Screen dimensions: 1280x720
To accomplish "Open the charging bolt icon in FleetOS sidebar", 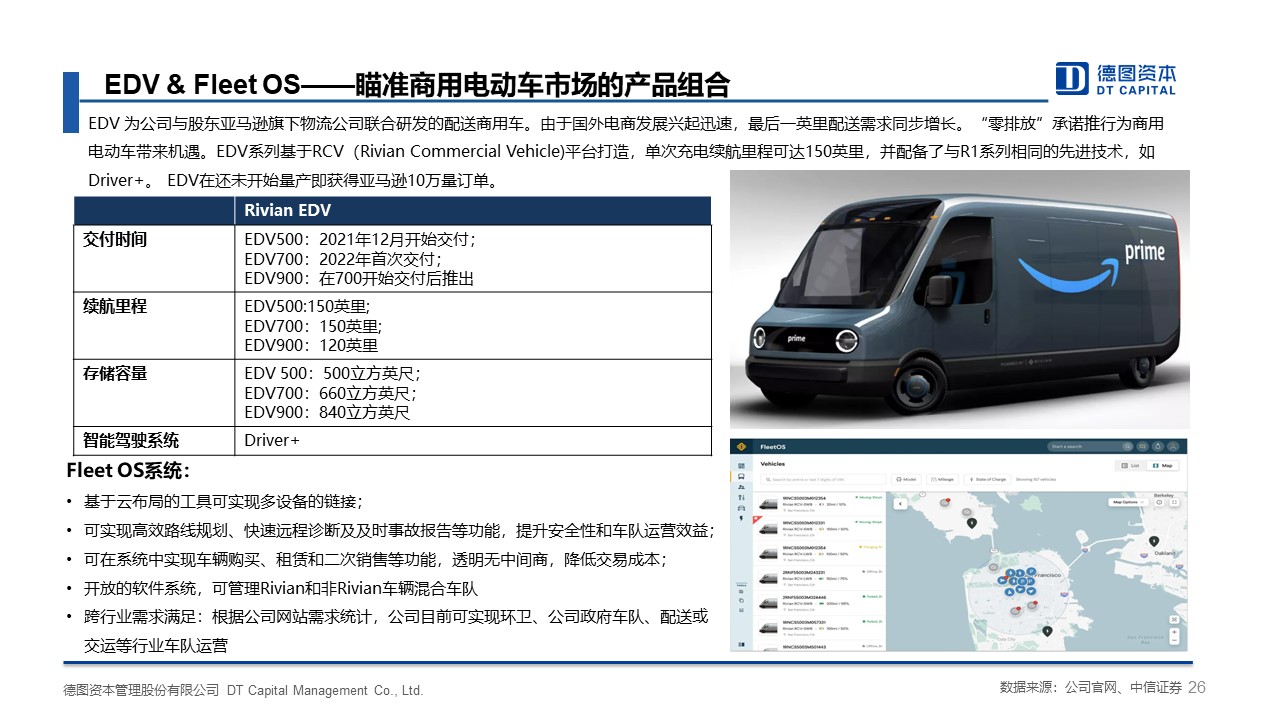I will pos(741,519).
